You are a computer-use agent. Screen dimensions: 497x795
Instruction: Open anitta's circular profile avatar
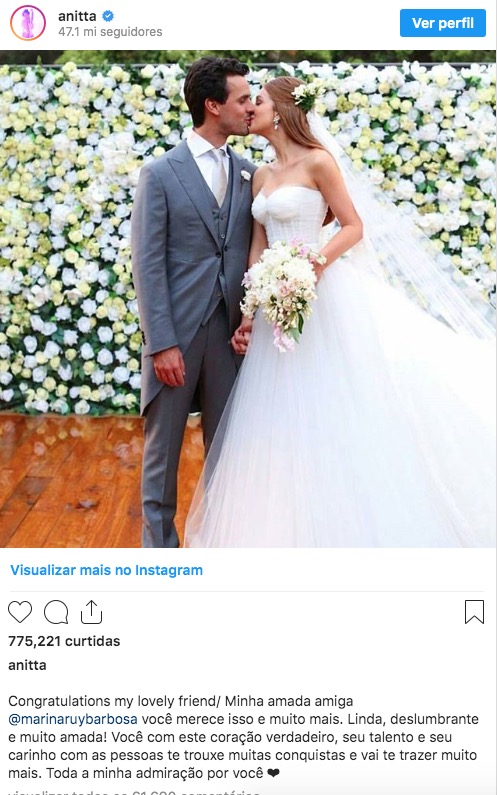(28, 23)
